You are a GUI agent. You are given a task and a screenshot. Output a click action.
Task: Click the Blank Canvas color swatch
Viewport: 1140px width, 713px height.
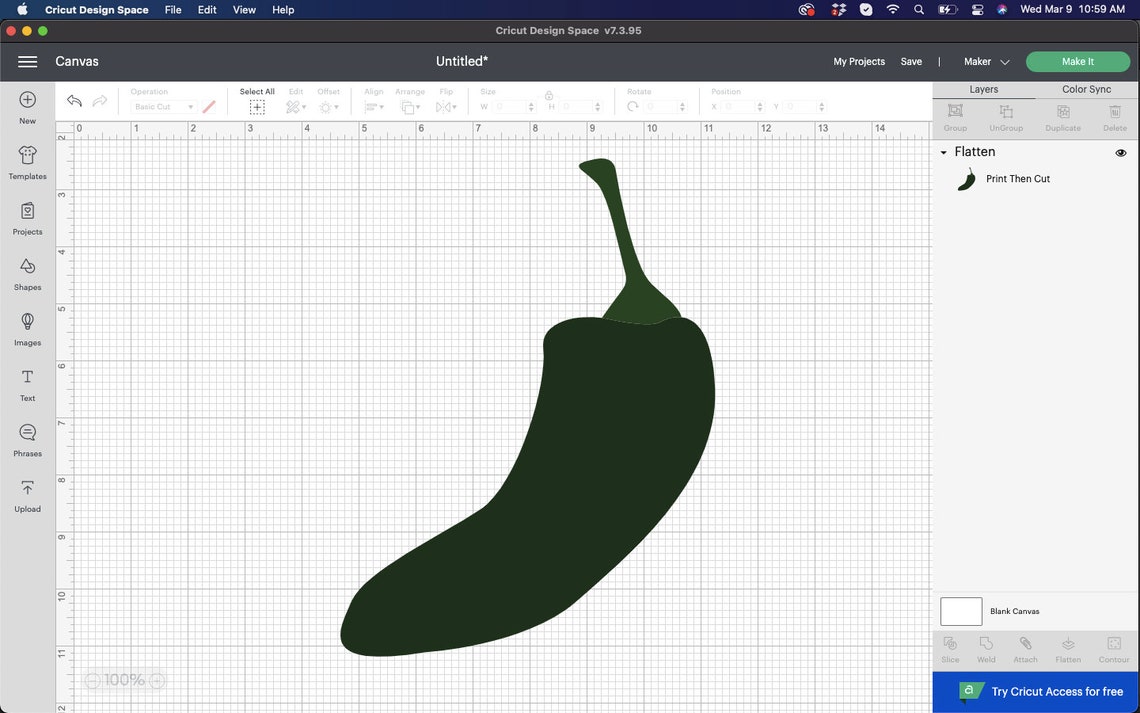coord(960,611)
